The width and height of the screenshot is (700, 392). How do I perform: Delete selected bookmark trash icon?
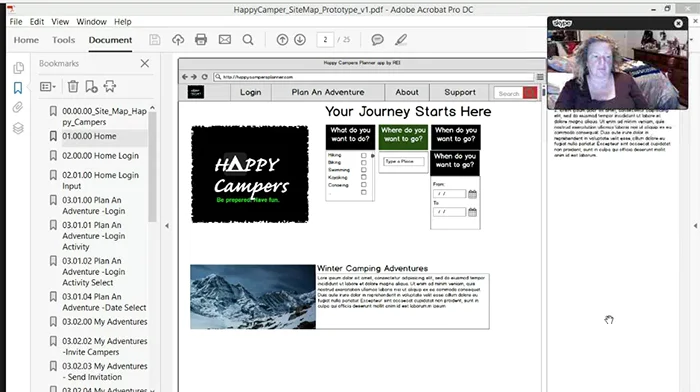tap(73, 86)
